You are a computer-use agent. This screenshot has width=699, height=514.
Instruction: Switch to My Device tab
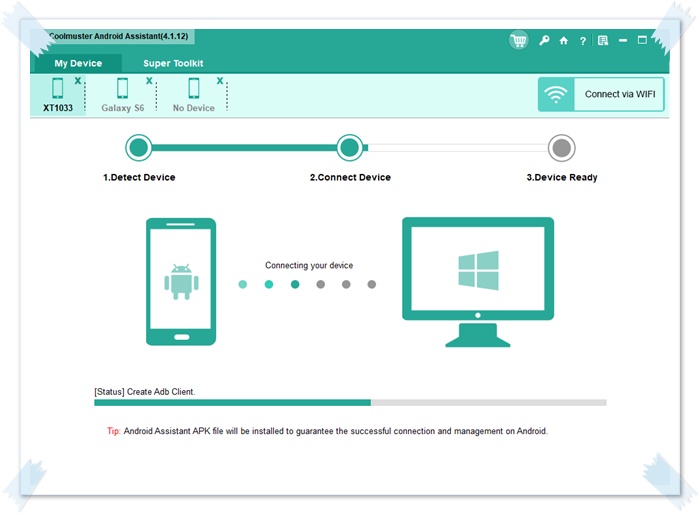(78, 63)
